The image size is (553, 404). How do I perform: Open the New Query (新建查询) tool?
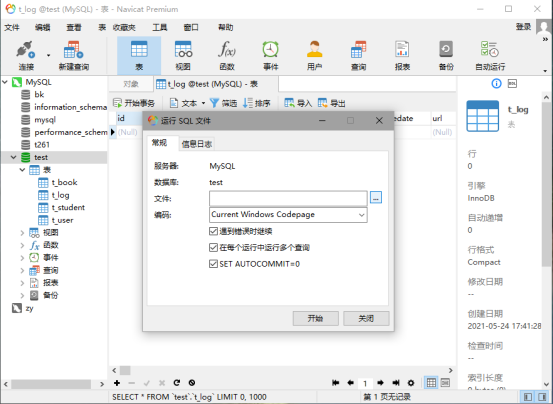73,56
